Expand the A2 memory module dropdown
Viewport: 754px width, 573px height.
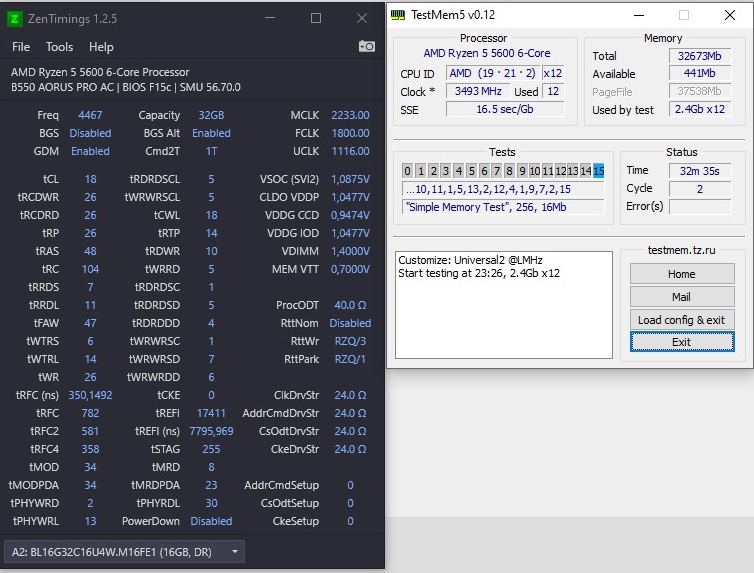point(124,552)
